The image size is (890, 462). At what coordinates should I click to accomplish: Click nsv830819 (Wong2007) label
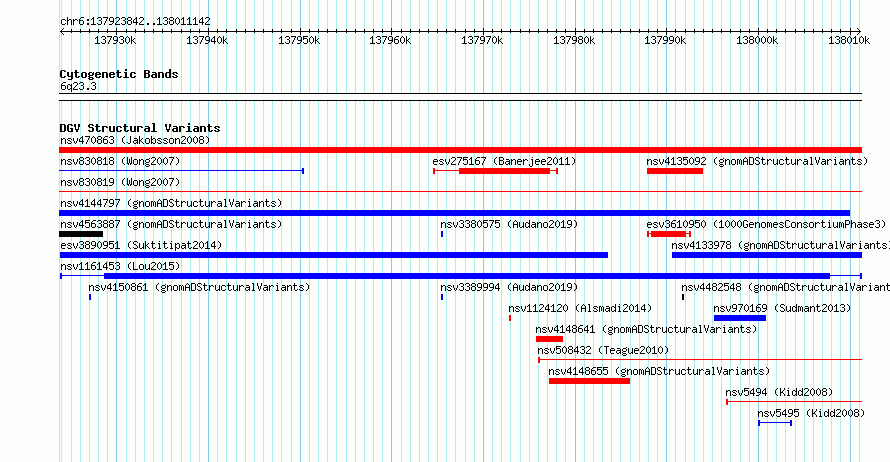coord(120,182)
